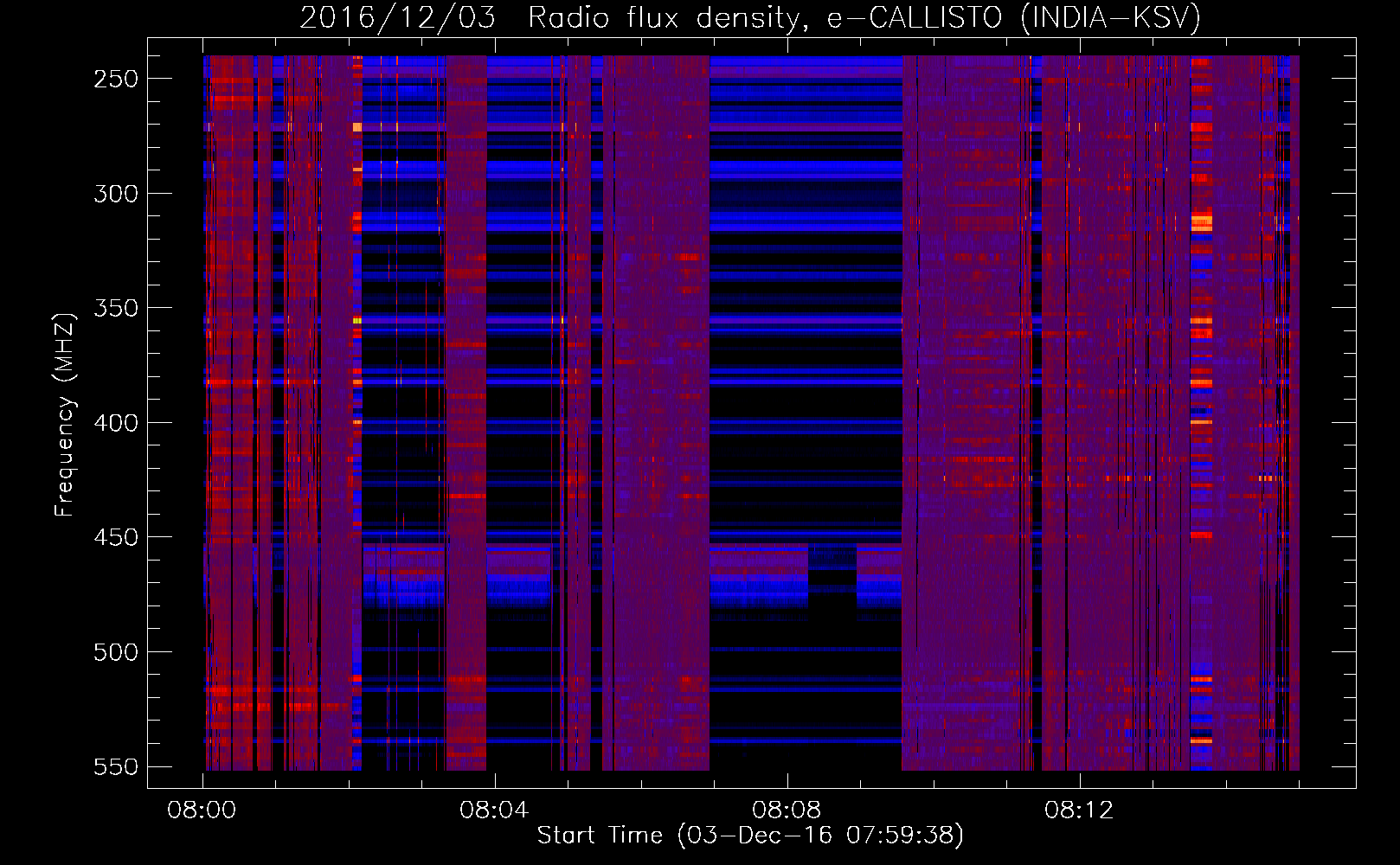Select the 300 frequency tick label
Screen dimensions: 1400x865
[116, 194]
